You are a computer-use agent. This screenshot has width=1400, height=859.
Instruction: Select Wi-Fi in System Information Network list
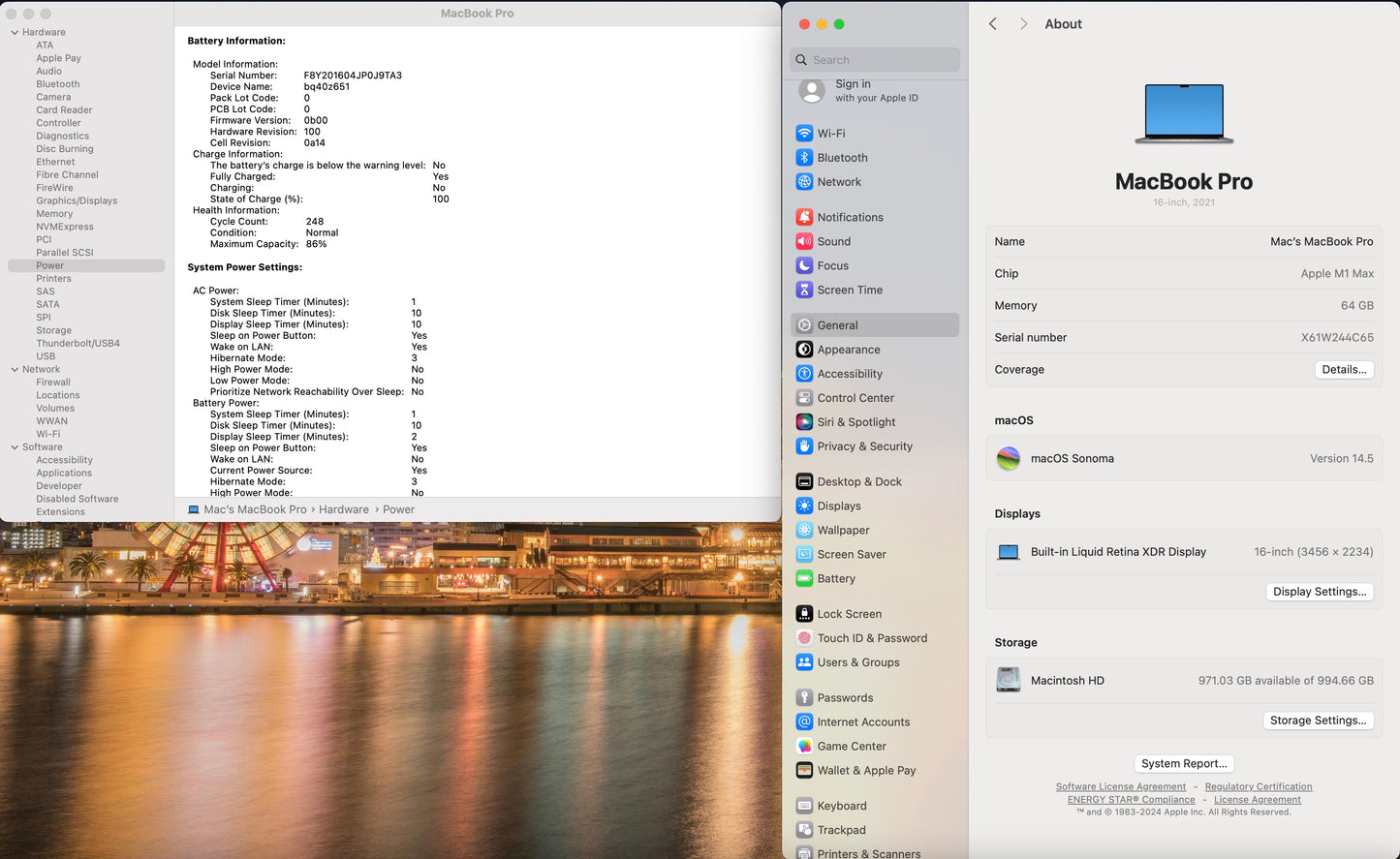48,434
